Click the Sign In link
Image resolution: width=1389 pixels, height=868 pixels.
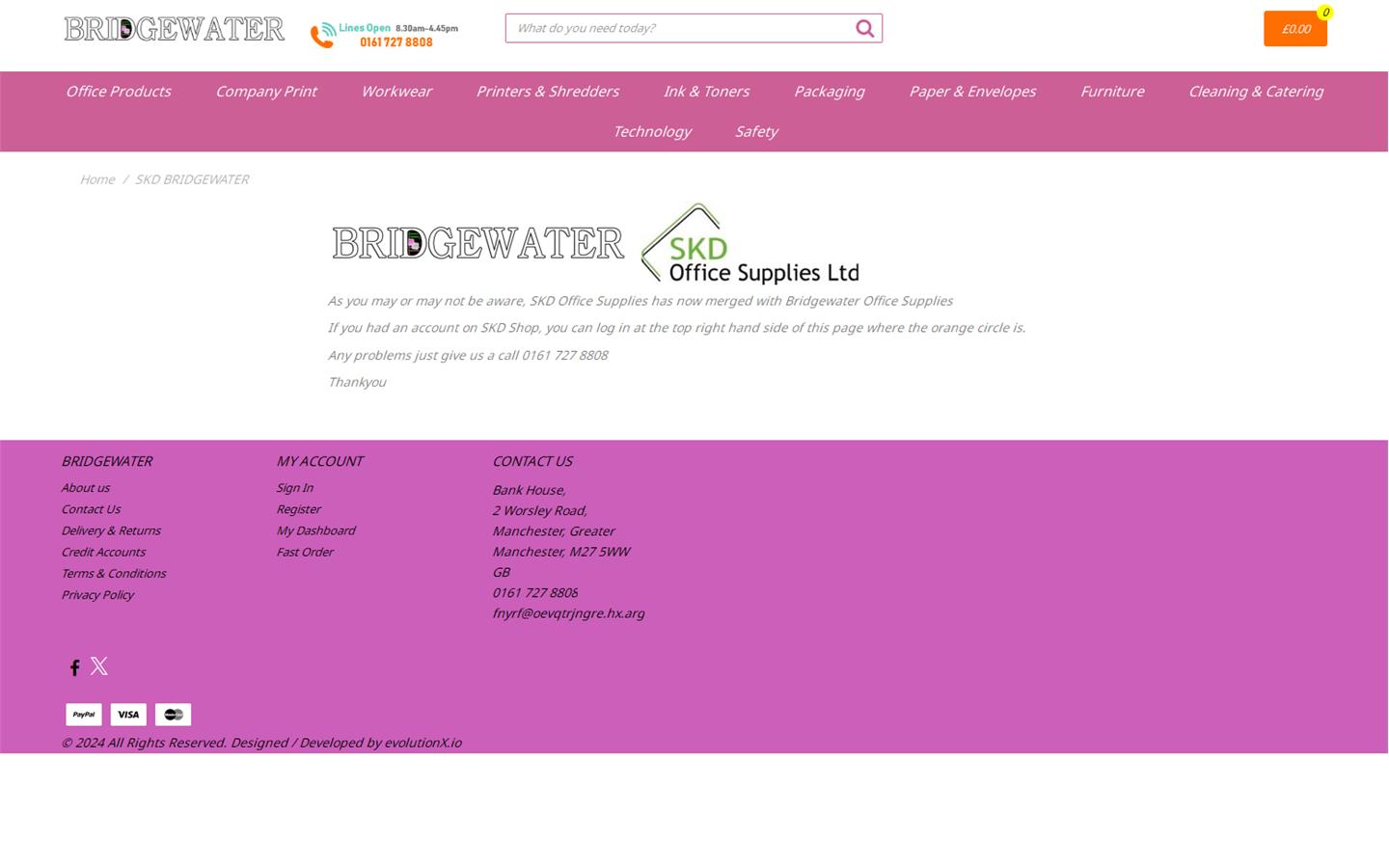(296, 487)
